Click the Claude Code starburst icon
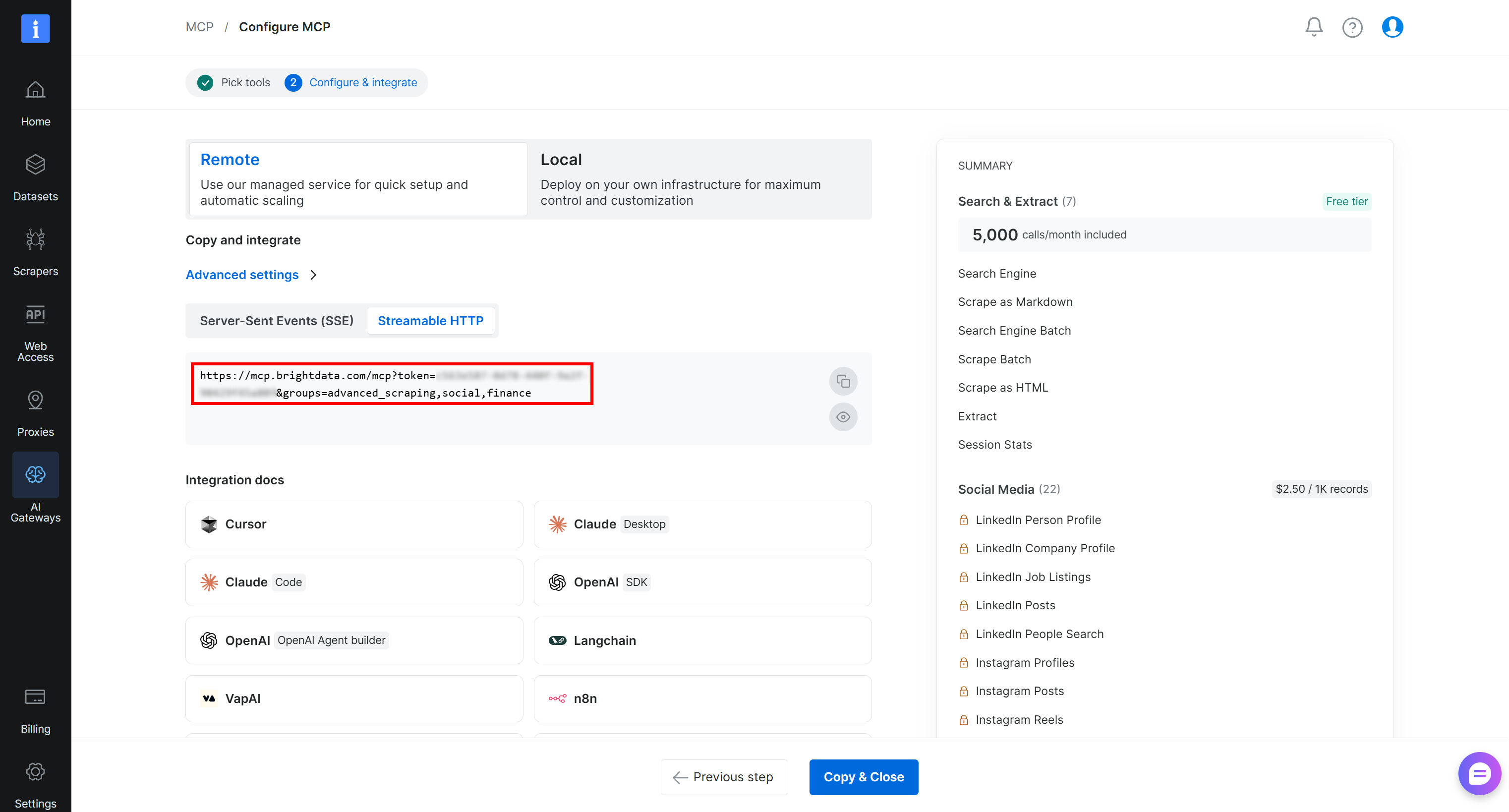This screenshot has width=1509, height=812. (209, 582)
